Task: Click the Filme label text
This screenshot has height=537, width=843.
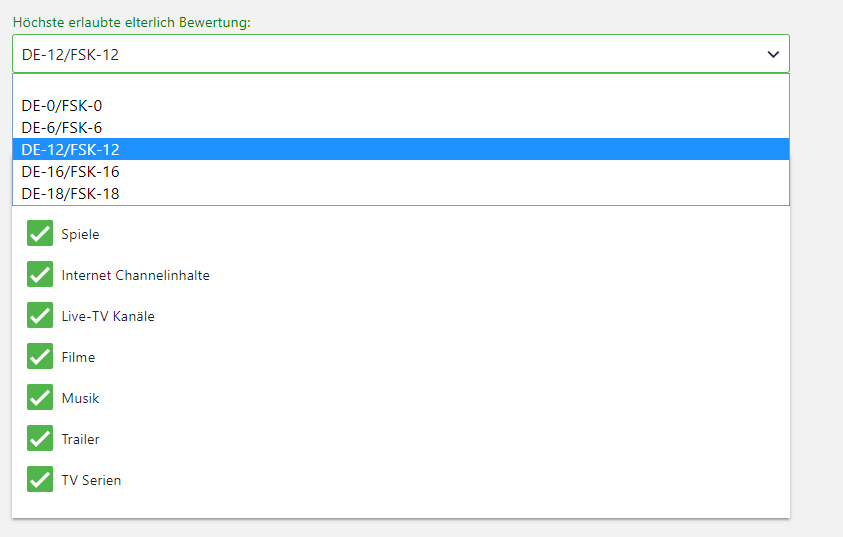Action: 78,357
